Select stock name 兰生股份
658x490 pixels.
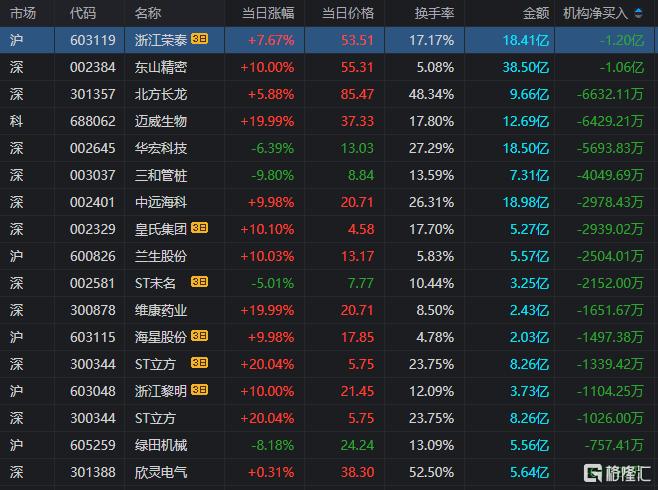point(161,256)
